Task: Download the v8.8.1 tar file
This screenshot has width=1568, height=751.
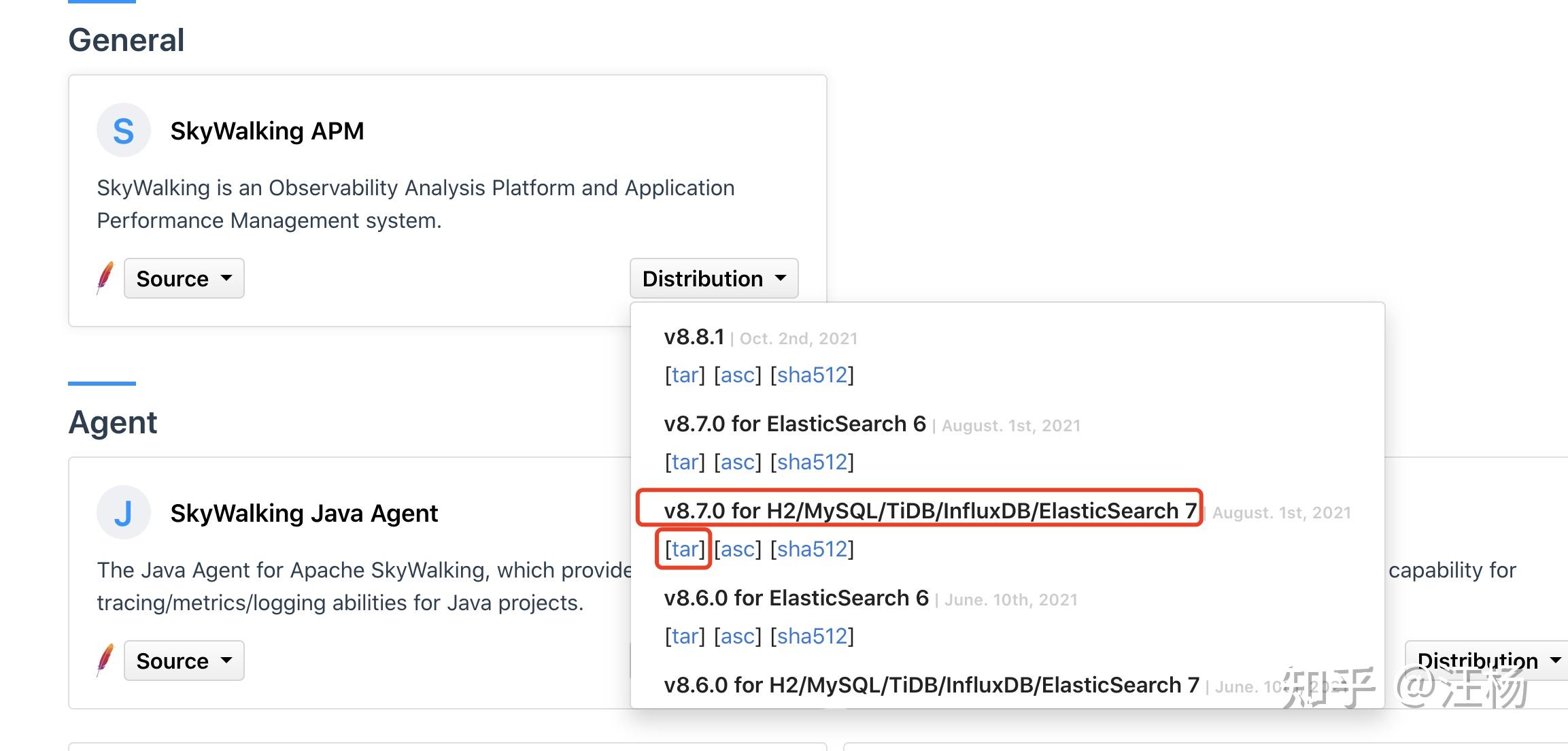Action: [685, 375]
